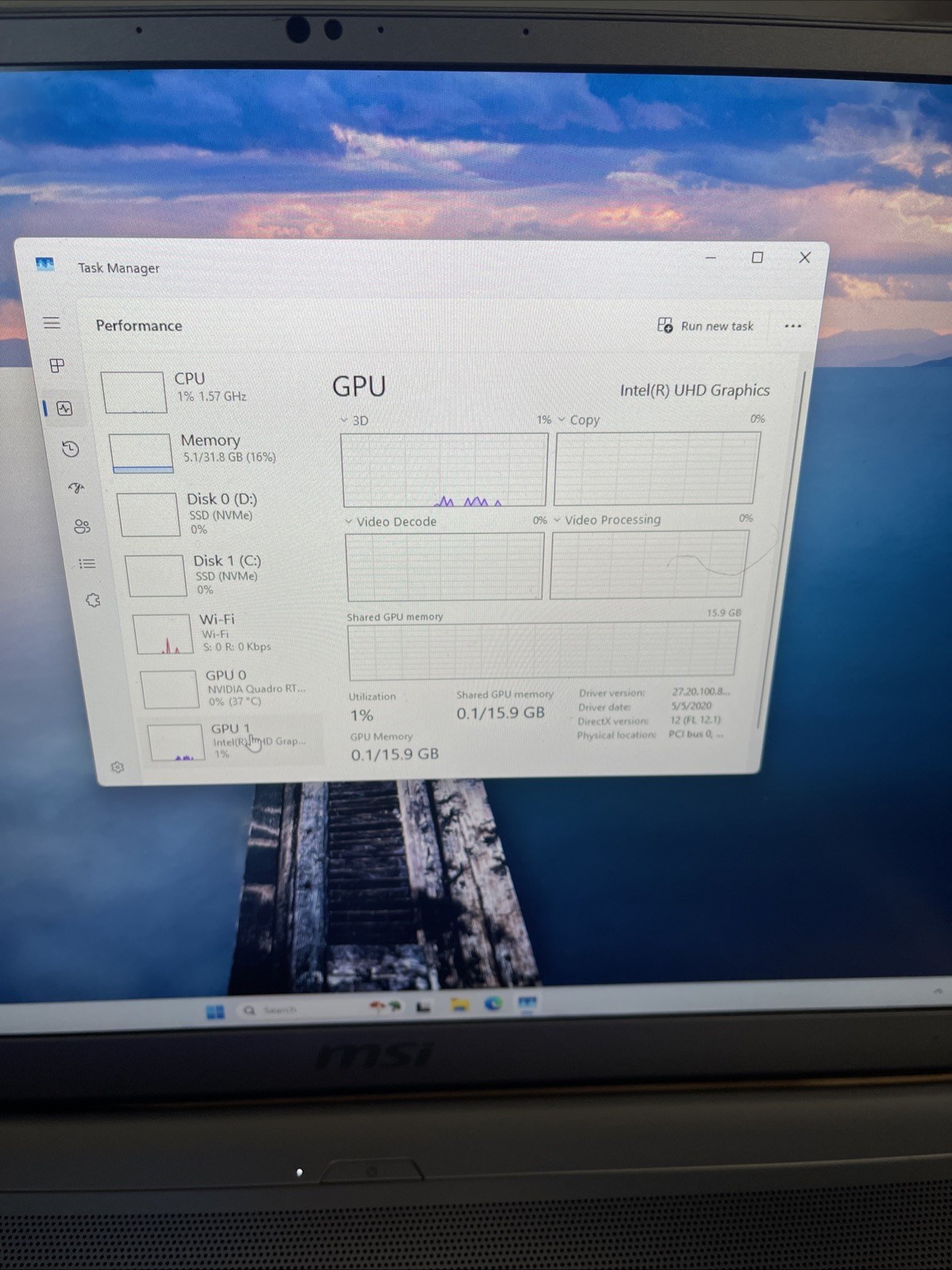
Task: Click the Driver date 5/5/2020 value
Action: [x=691, y=706]
